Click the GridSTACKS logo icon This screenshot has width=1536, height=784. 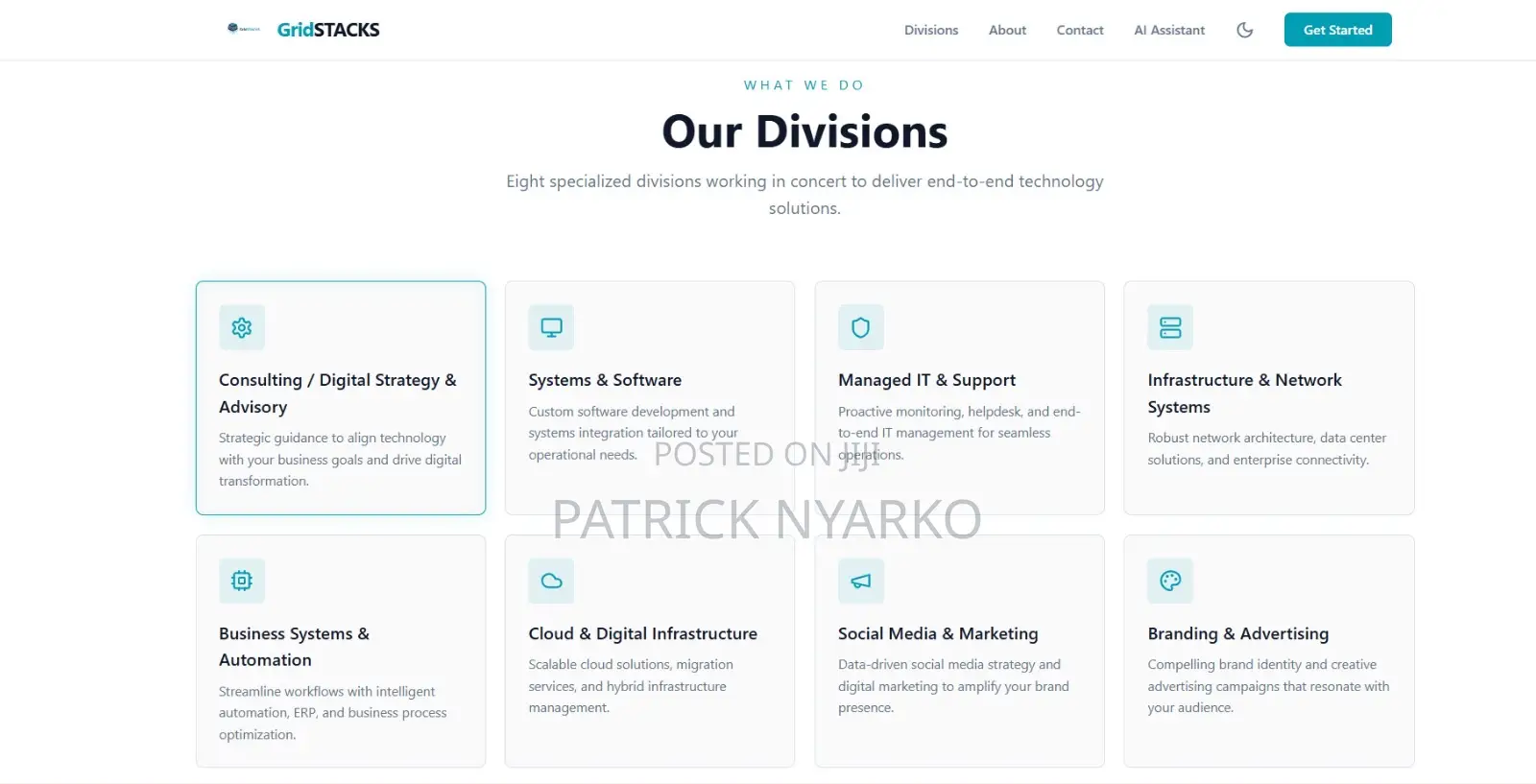pyautogui.click(x=243, y=29)
